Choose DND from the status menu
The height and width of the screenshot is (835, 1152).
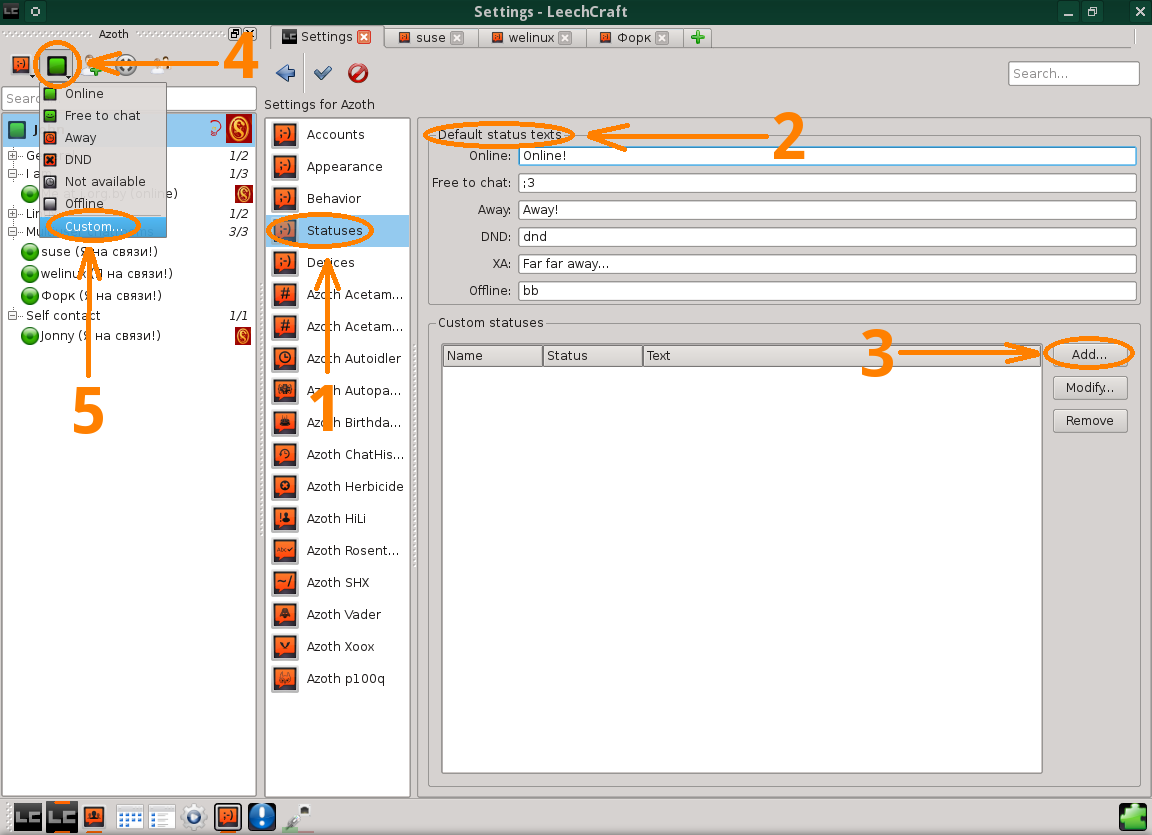coord(103,159)
